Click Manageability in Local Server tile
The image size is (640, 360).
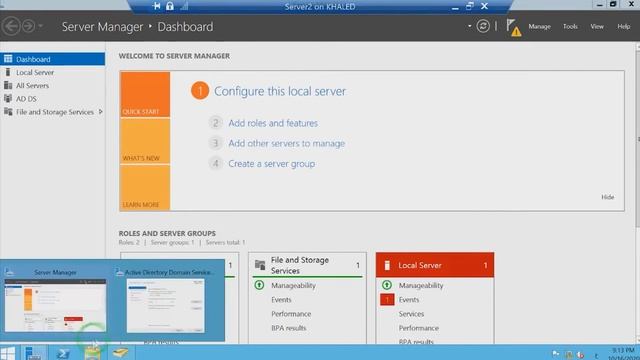(x=421, y=285)
